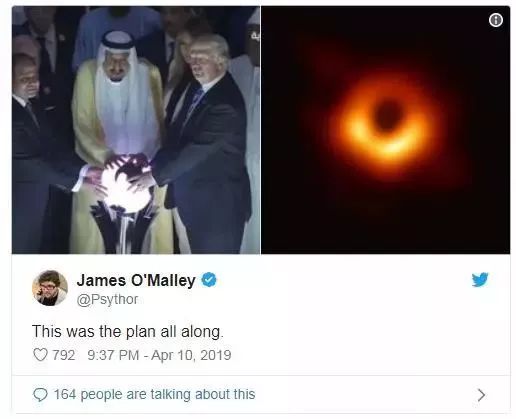Screen dimensions: 516x419
Task: Open the @Psythor handle link
Action: tap(107, 299)
